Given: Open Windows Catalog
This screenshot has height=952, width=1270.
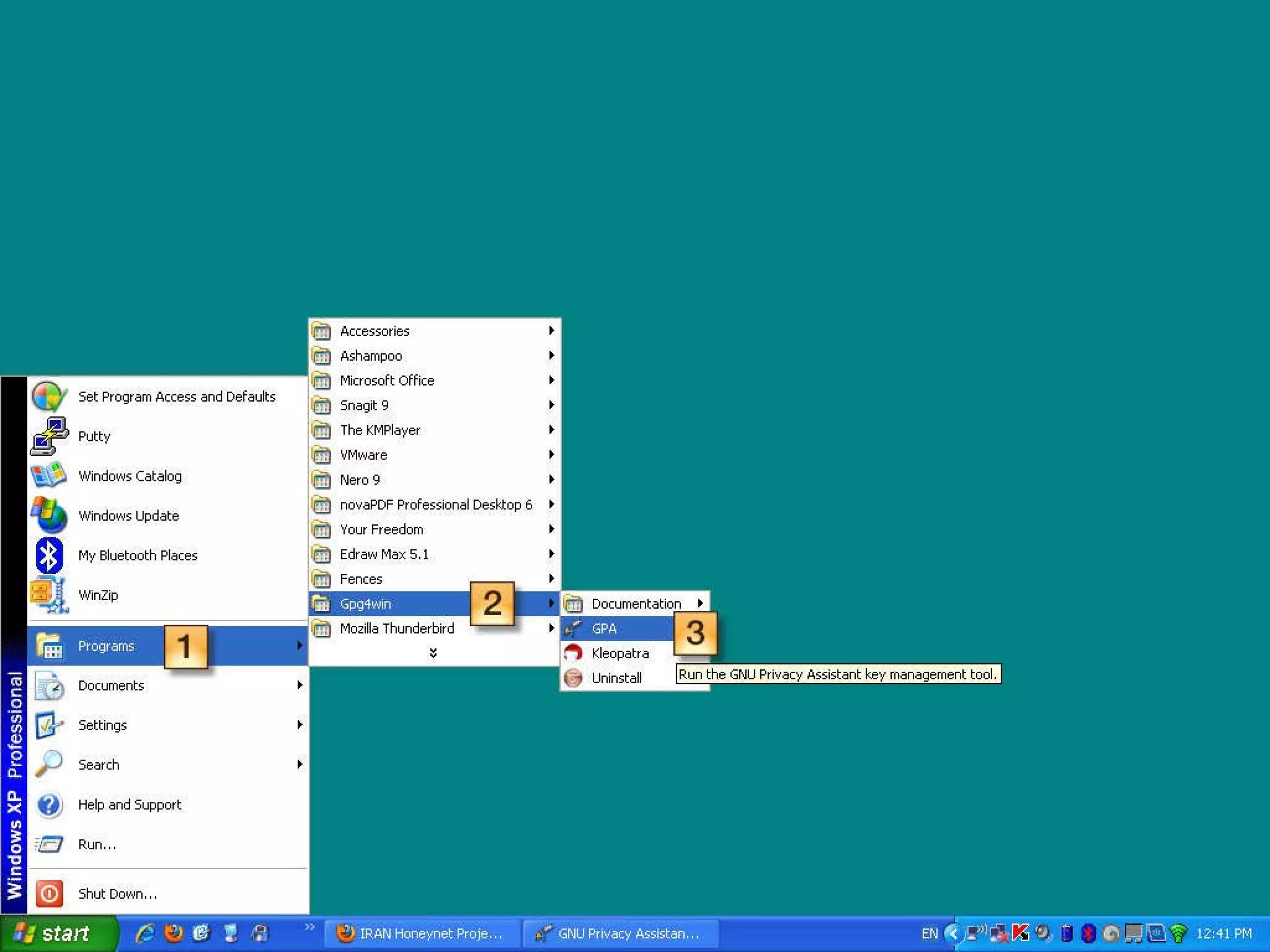Looking at the screenshot, I should tap(130, 476).
